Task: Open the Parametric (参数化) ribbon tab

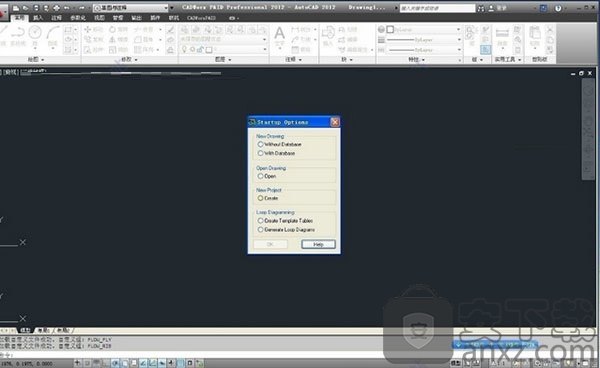Action: coord(78,18)
